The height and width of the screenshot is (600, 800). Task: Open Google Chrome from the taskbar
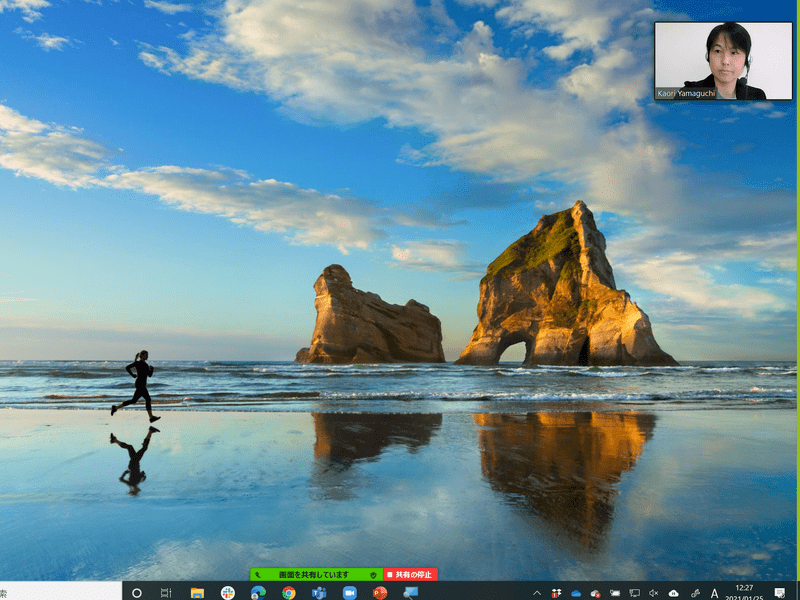(x=289, y=592)
